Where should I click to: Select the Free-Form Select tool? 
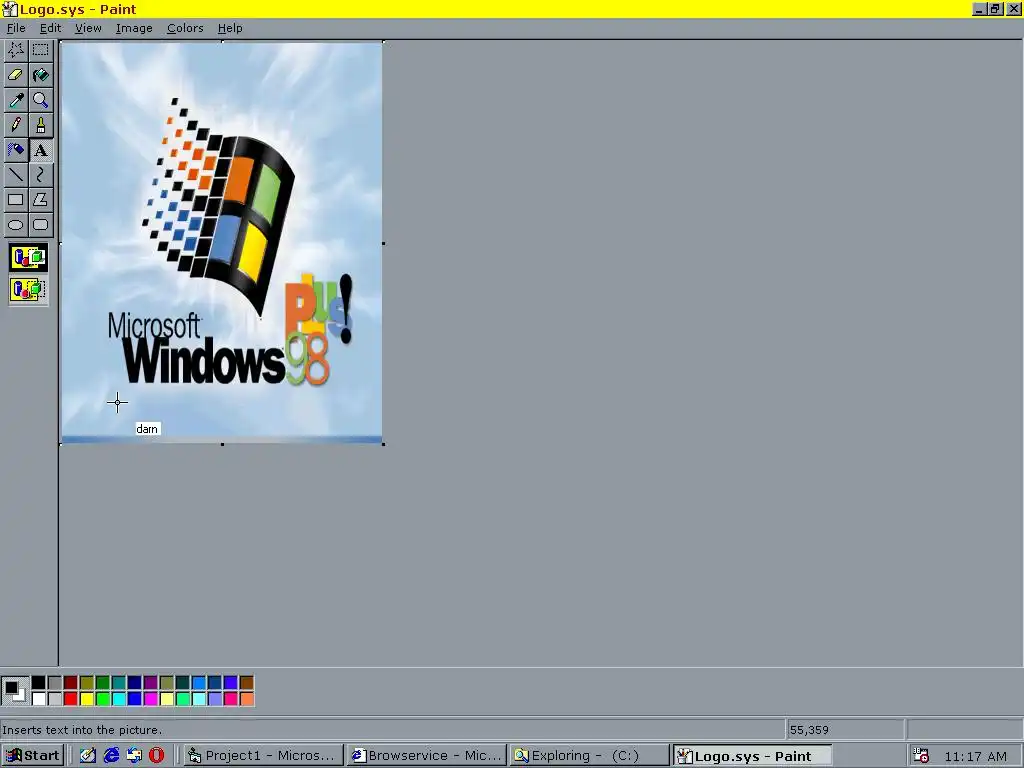pyautogui.click(x=16, y=50)
